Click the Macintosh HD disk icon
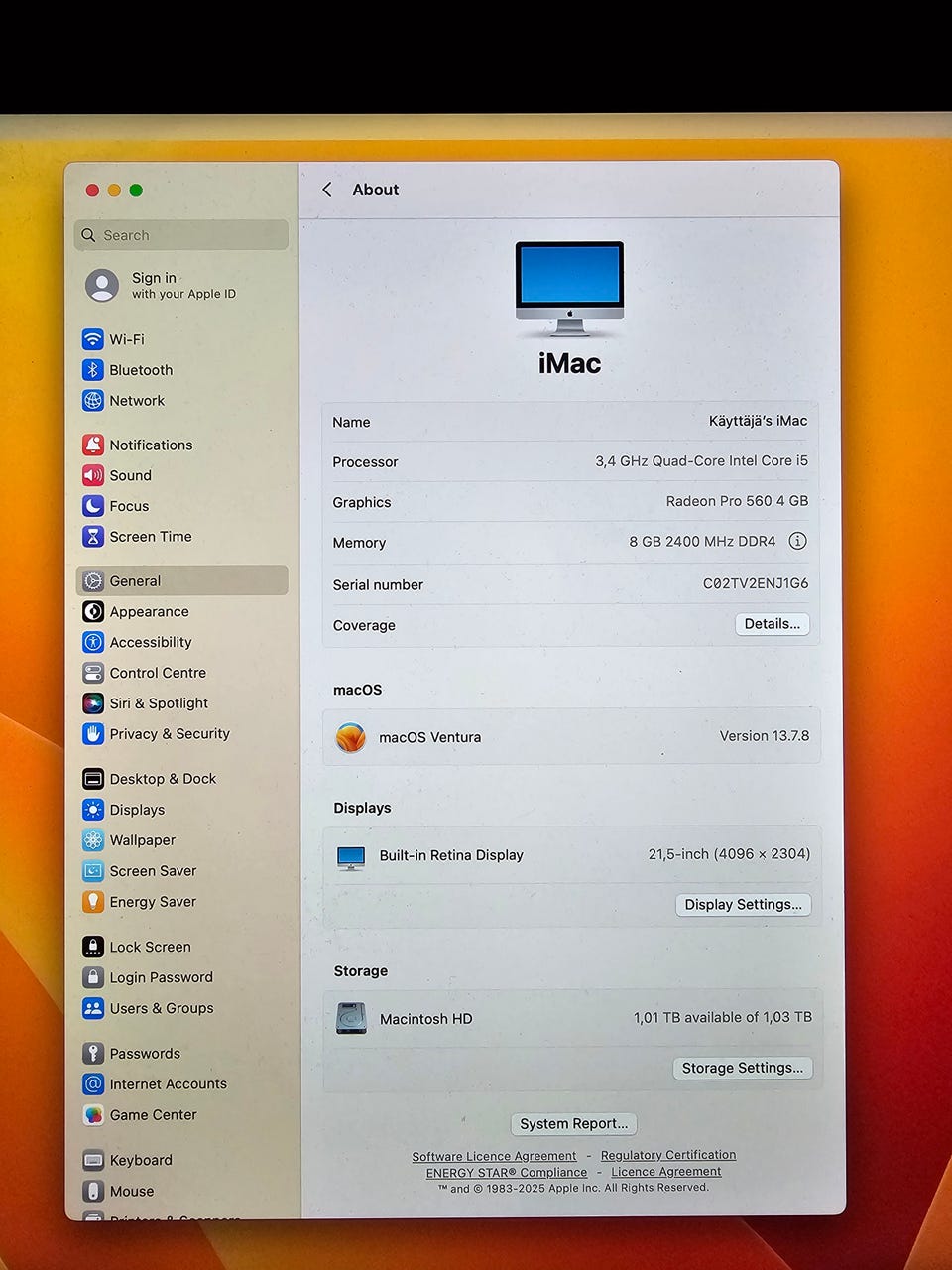Viewport: 952px width, 1270px height. pos(351,1019)
